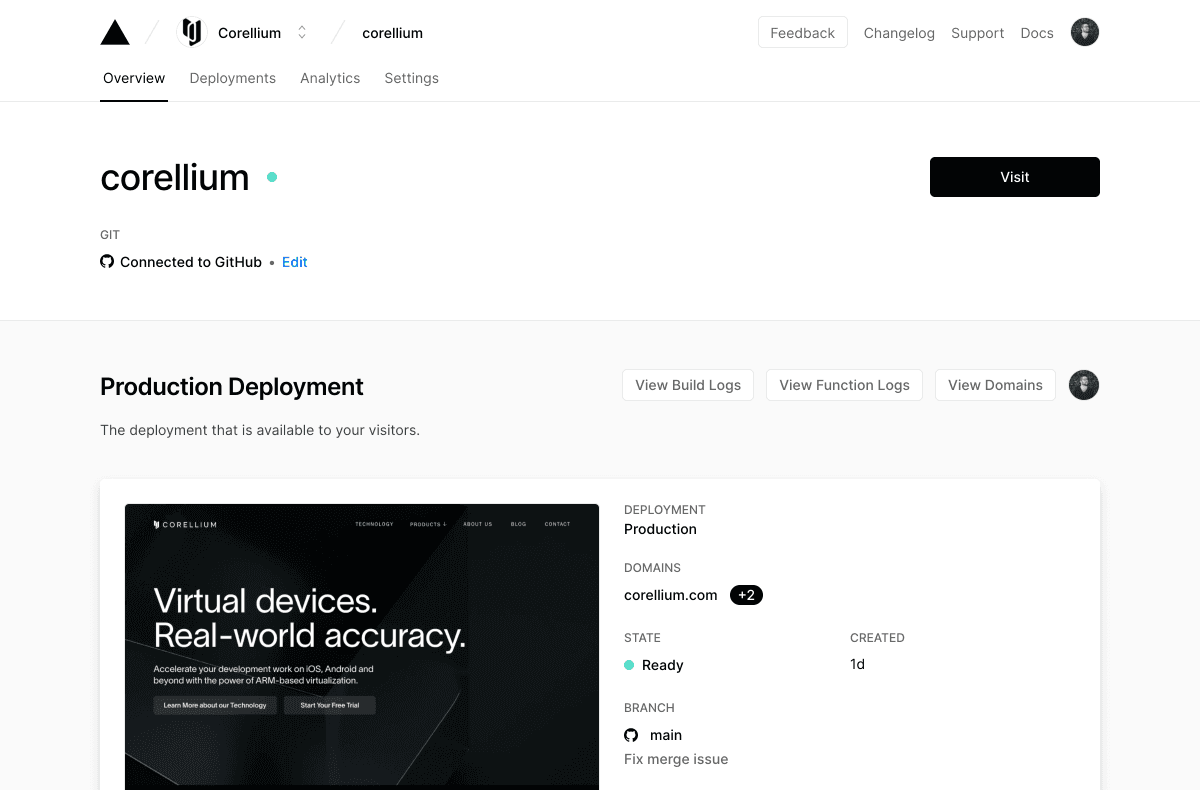The width and height of the screenshot is (1200, 790).
Task: Switch to the Overview tab
Action: [134, 78]
